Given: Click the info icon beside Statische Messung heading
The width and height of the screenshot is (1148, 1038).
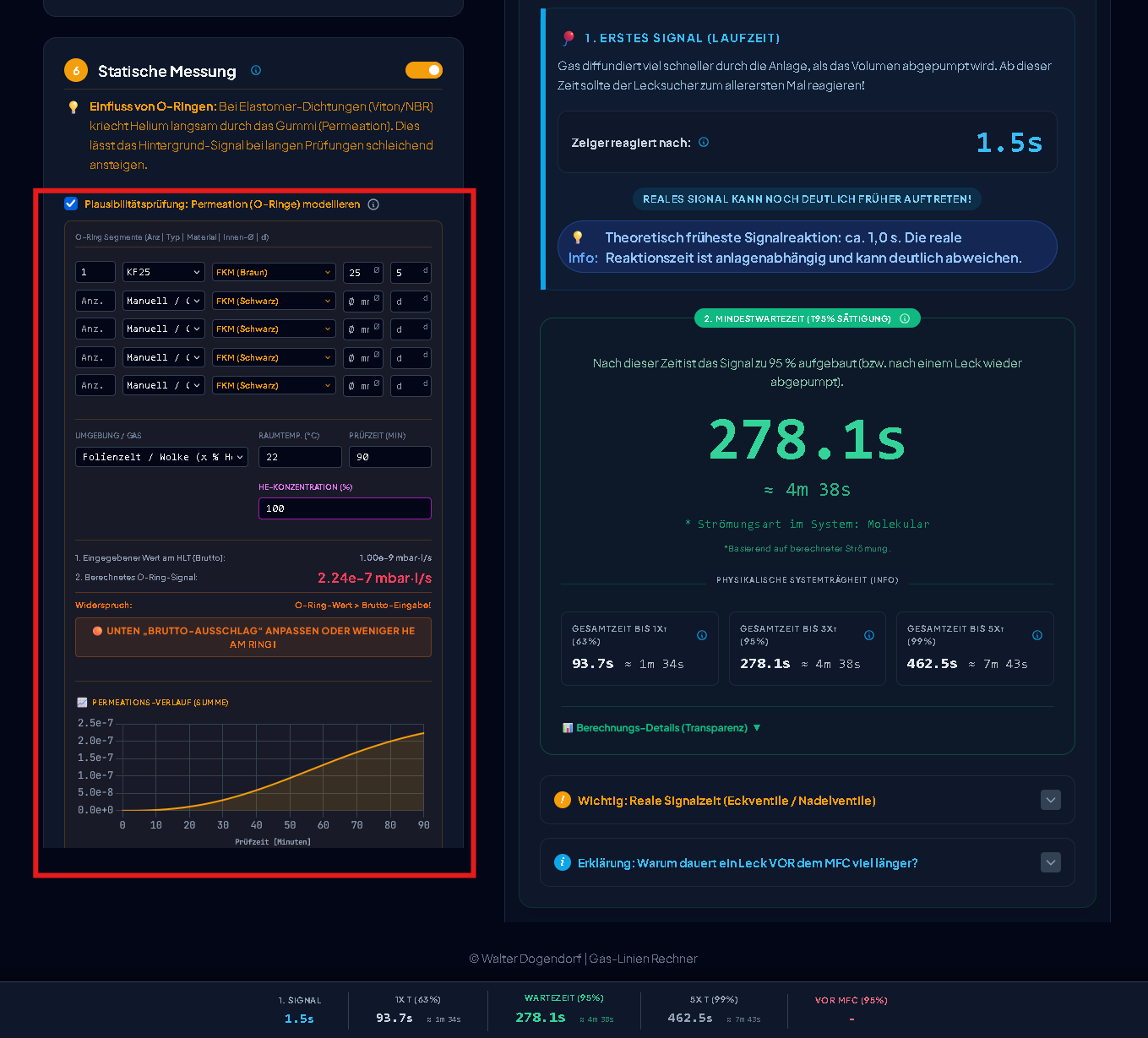Looking at the screenshot, I should click(256, 71).
